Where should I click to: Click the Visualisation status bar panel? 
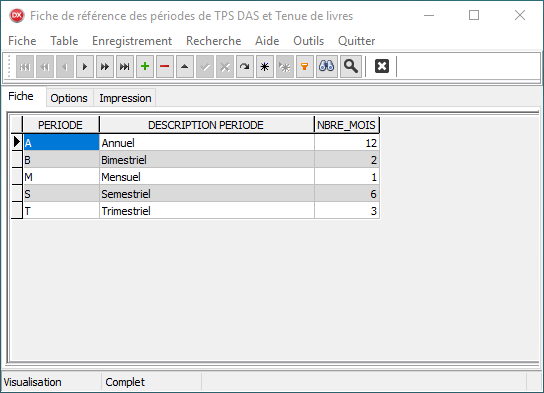click(x=51, y=382)
